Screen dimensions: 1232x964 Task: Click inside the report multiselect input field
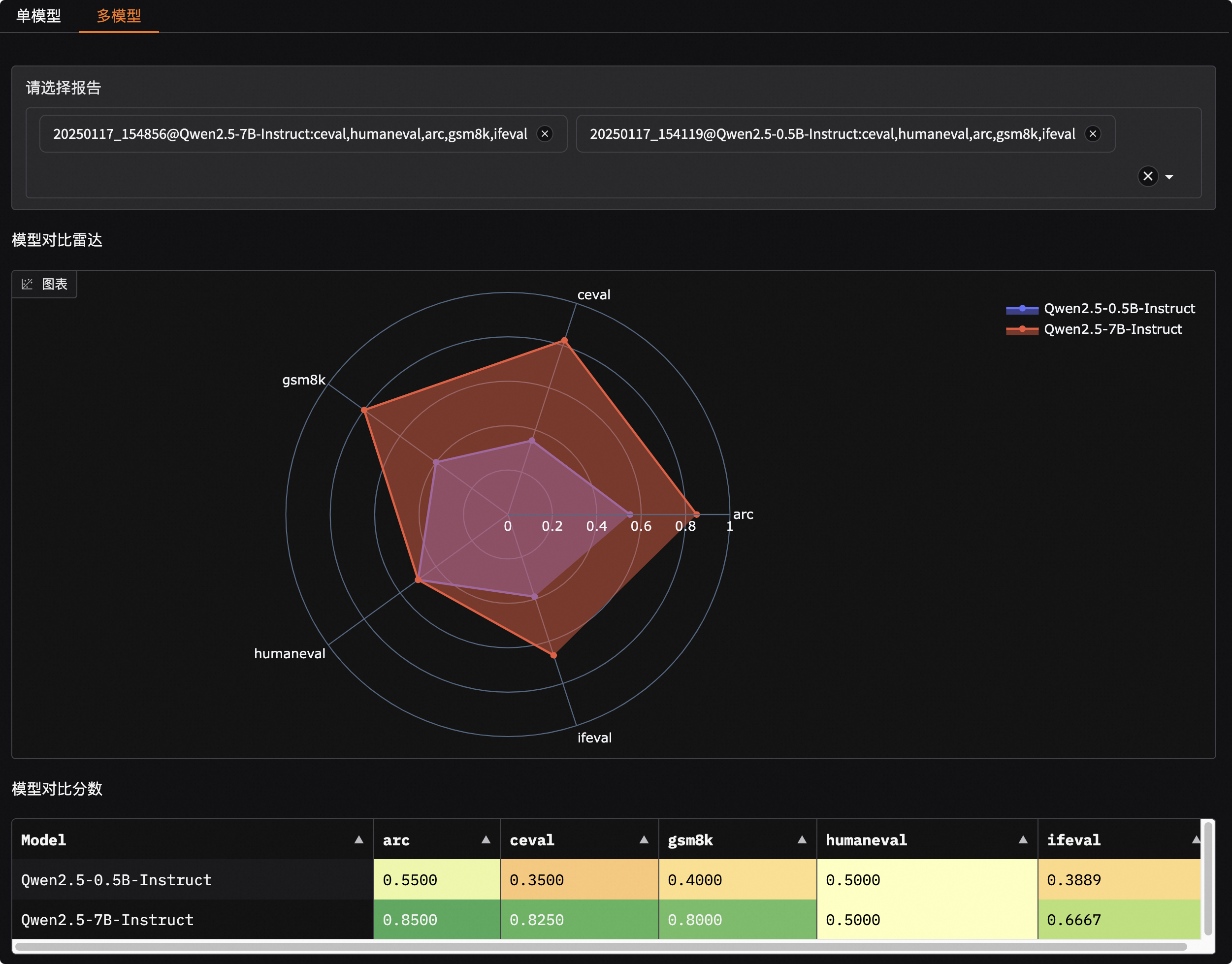click(564, 176)
